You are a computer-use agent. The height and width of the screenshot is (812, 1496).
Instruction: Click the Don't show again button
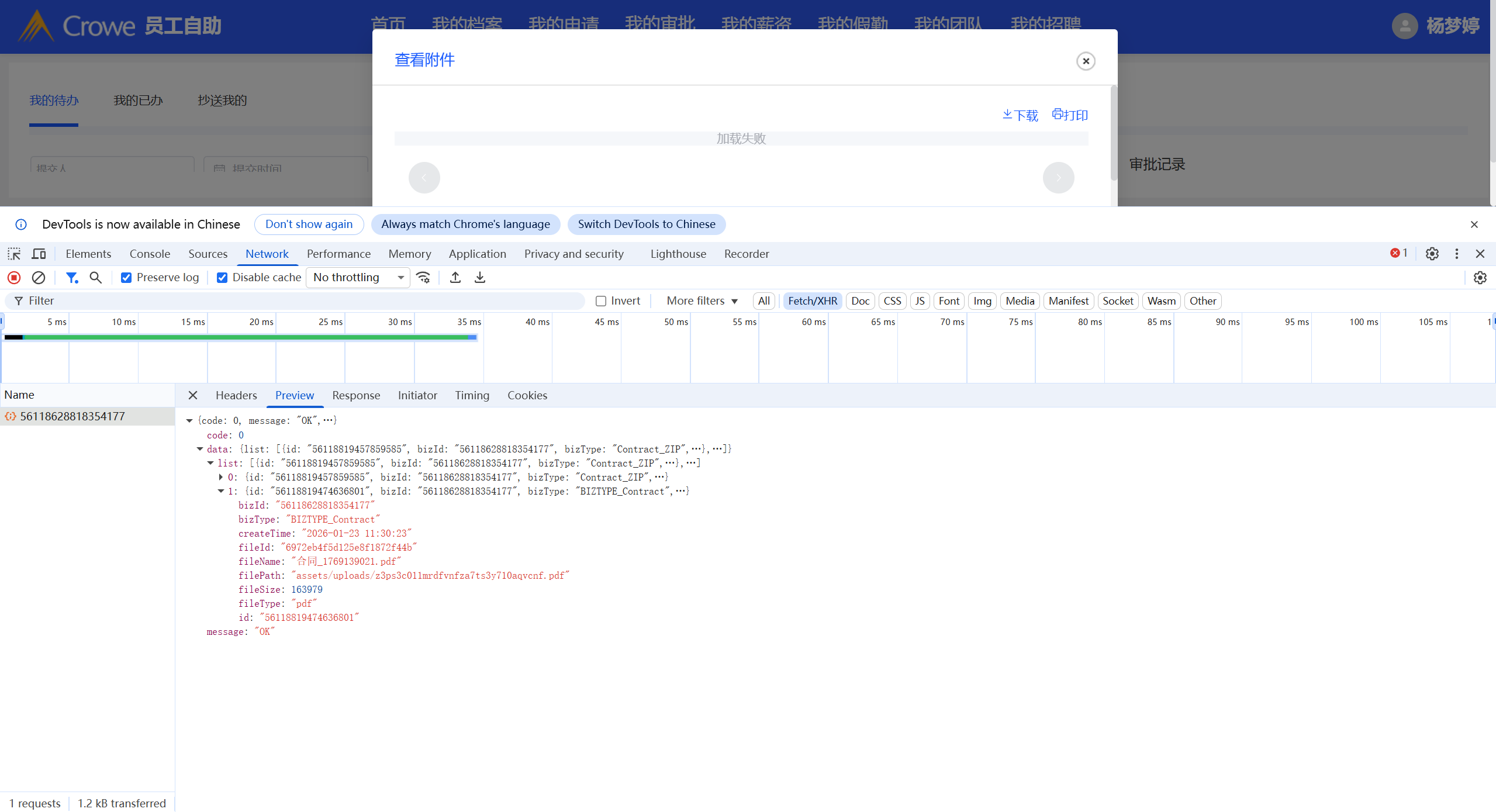(x=309, y=224)
